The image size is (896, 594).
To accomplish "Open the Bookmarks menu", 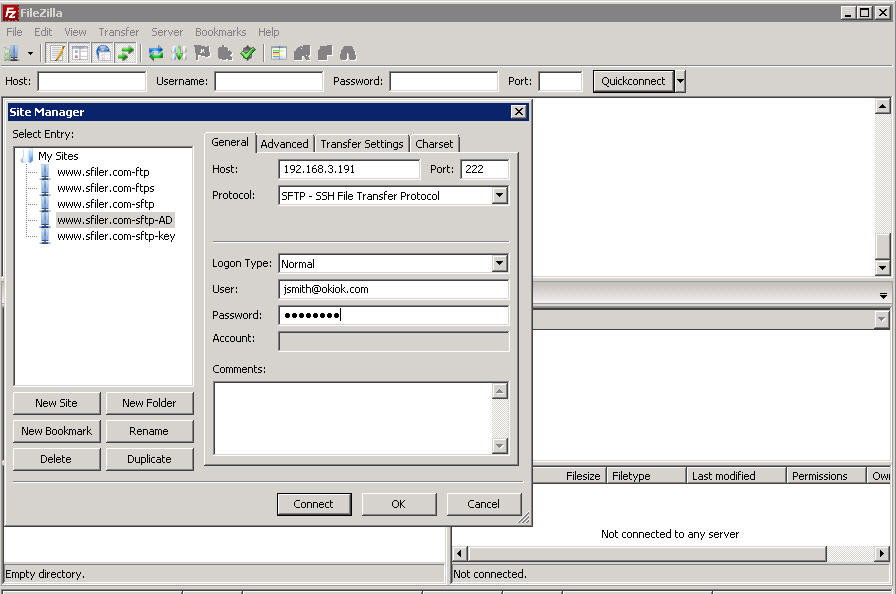I will tap(221, 32).
